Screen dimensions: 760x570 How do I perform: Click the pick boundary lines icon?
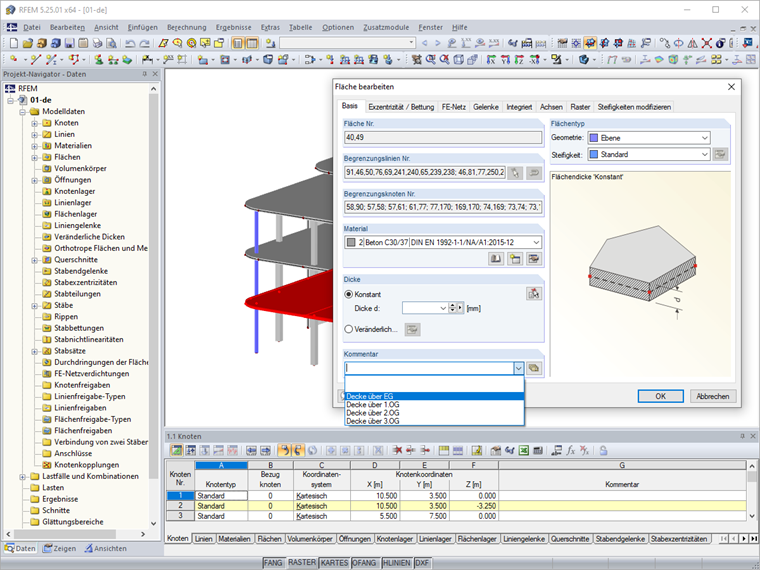coord(515,173)
